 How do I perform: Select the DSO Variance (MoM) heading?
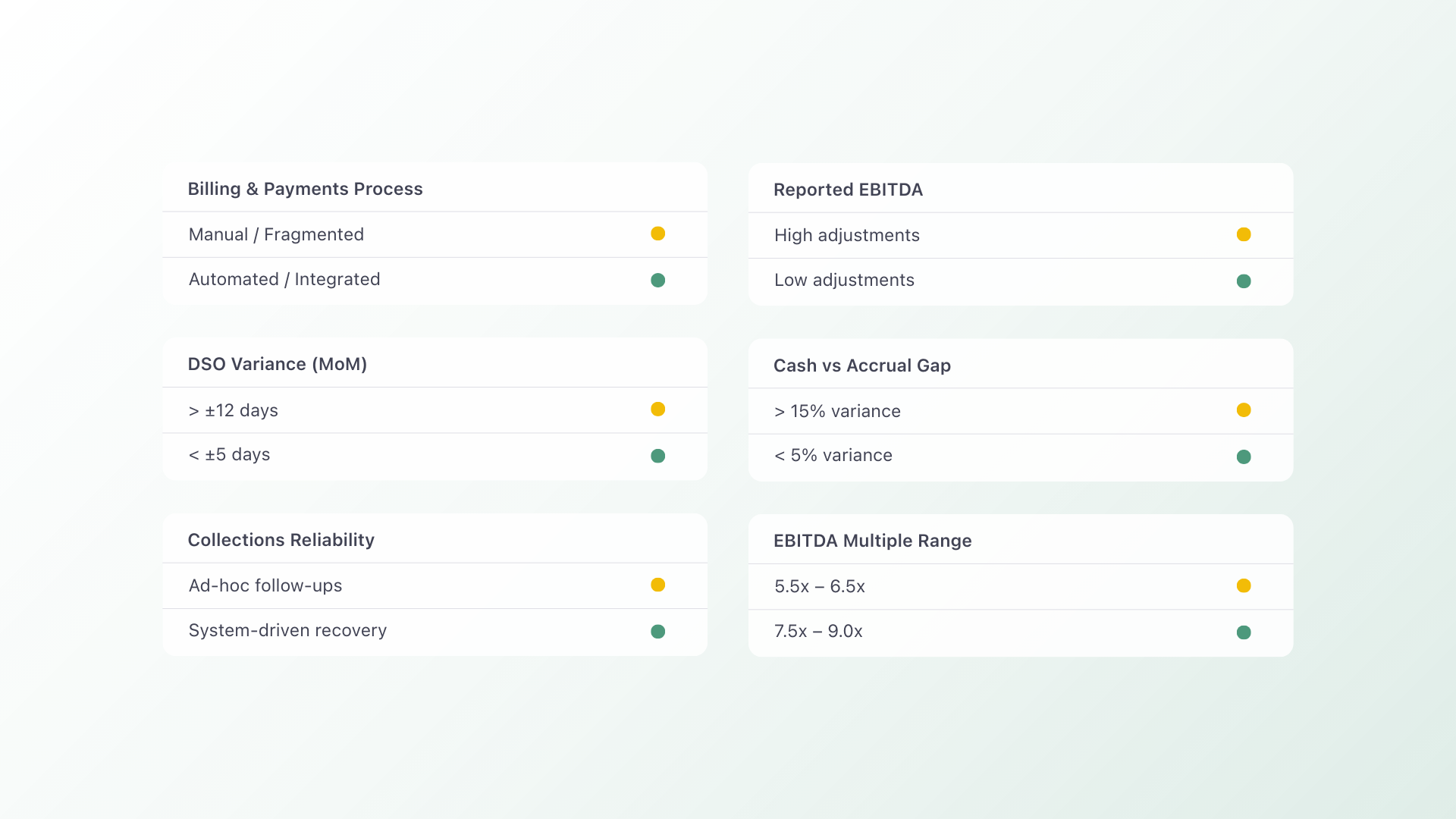tap(278, 364)
